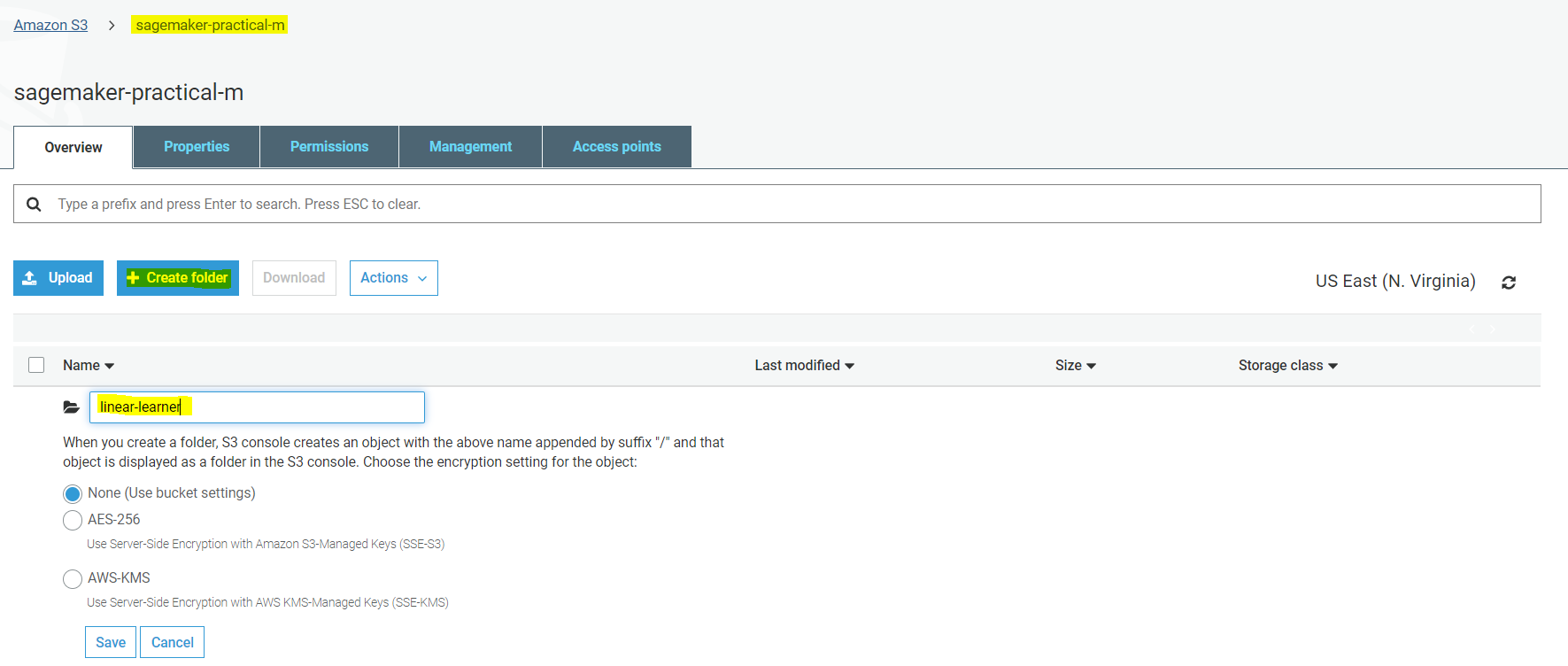1568x666 pixels.
Task: Click the breadcrumb chevron after Amazon S3
Action: [112, 26]
